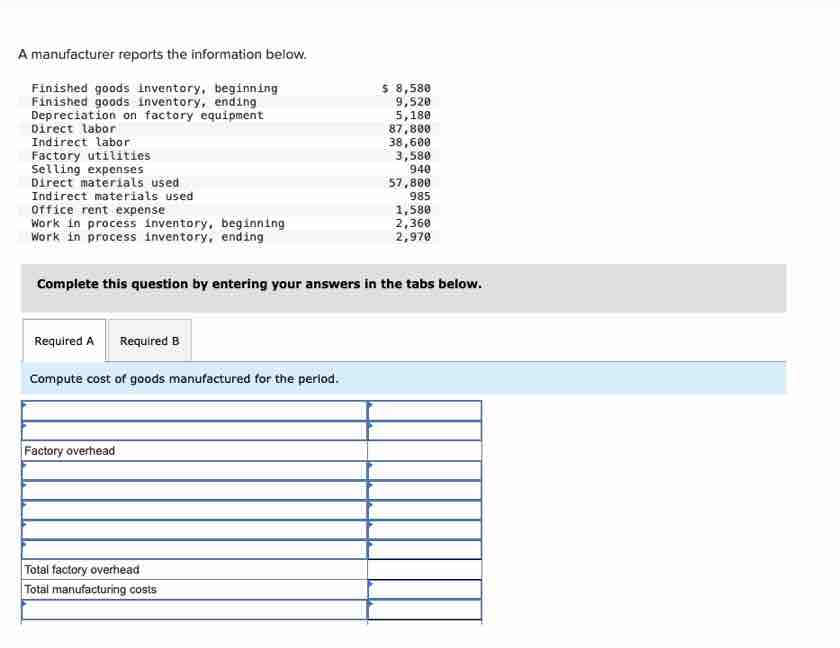Open the first label dropdown below Factory overhead
The image size is (840, 648).
coord(194,471)
